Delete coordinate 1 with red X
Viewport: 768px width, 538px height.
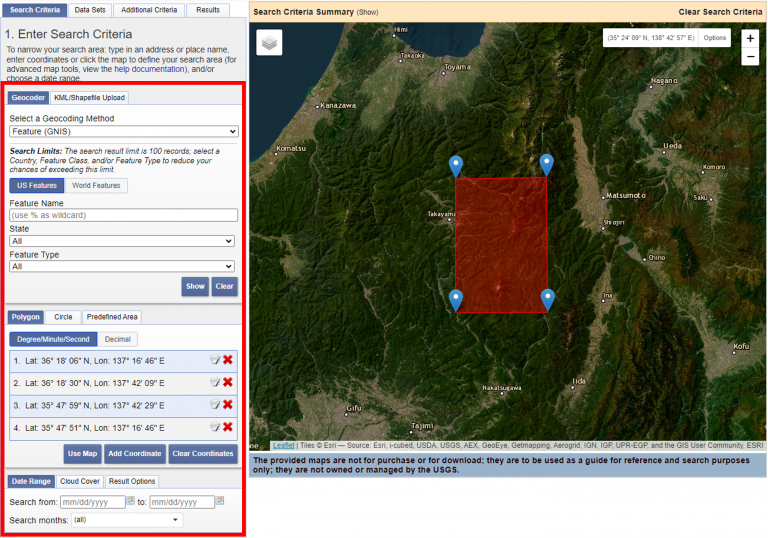pos(228,360)
